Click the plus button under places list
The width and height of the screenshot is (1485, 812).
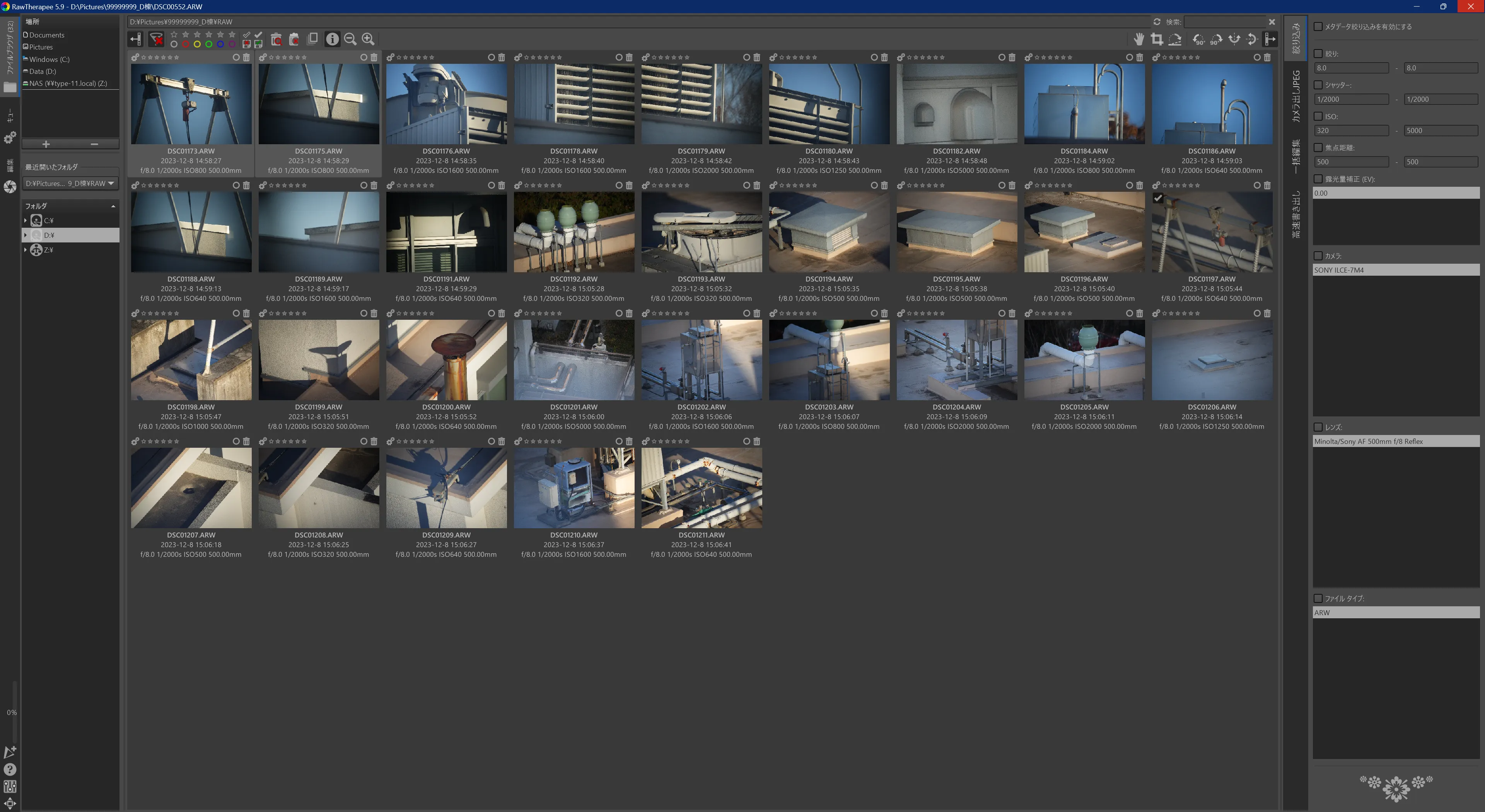pos(46,144)
